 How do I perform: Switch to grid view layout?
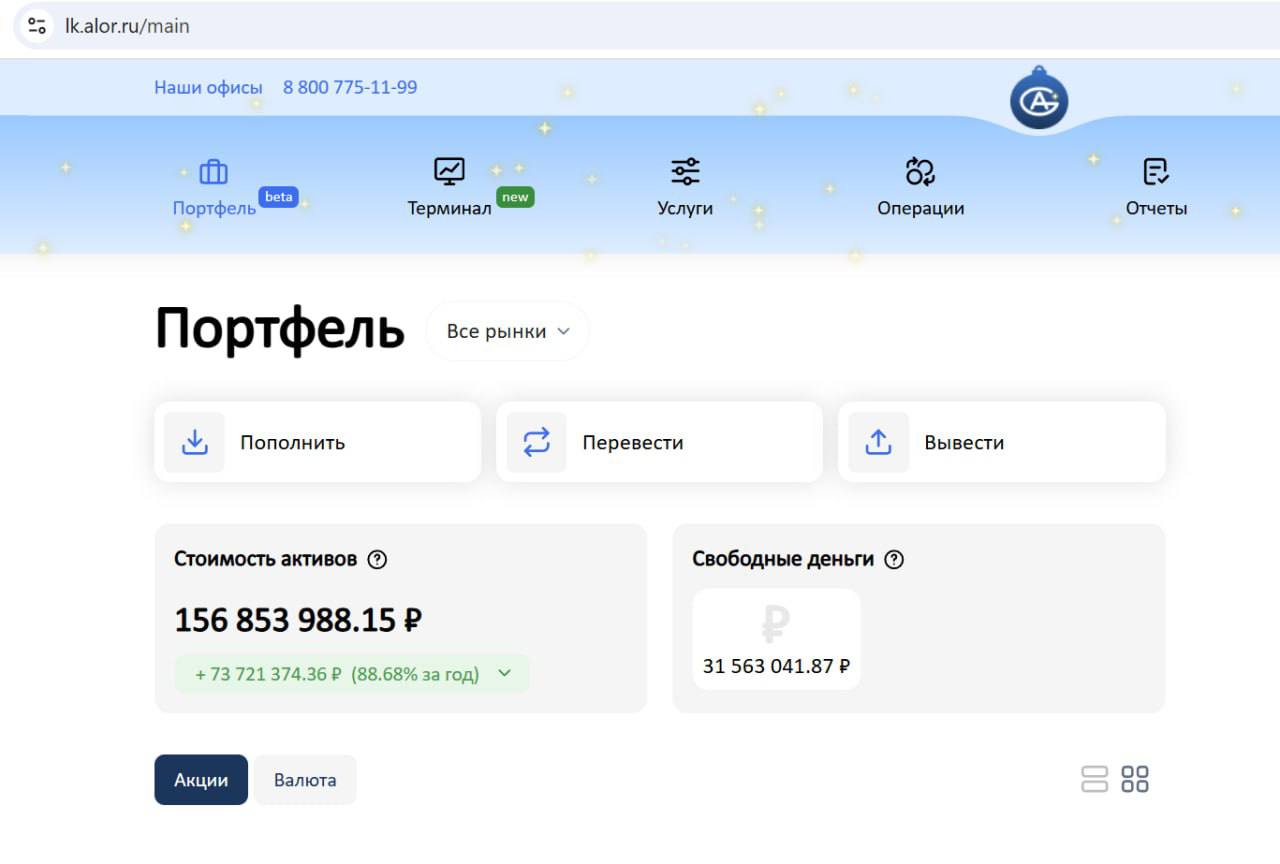(x=1135, y=779)
